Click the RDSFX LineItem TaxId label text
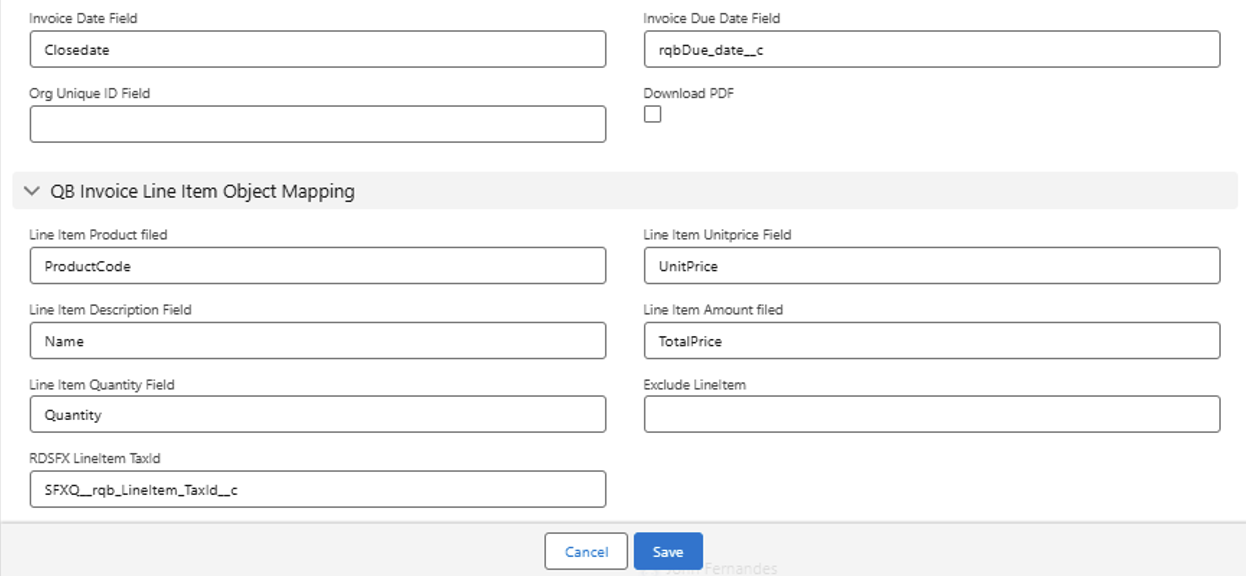 (95, 459)
